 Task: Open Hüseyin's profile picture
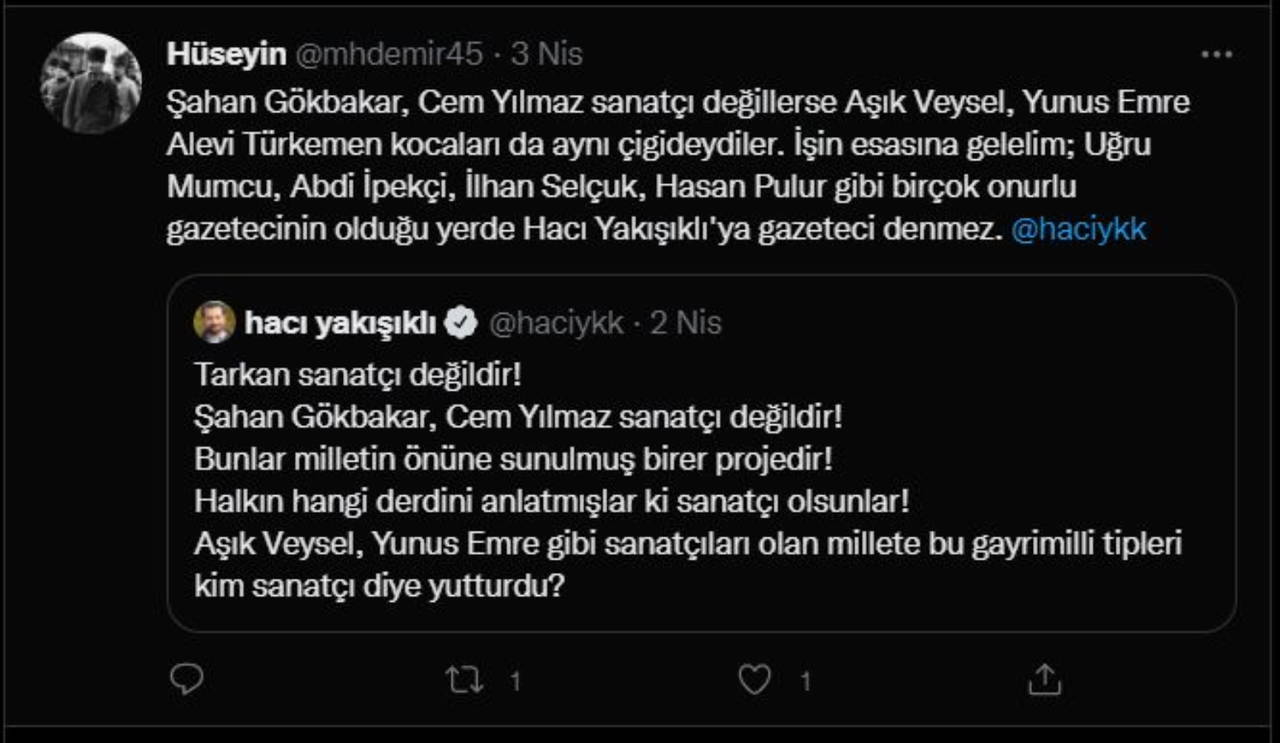pyautogui.click(x=91, y=83)
